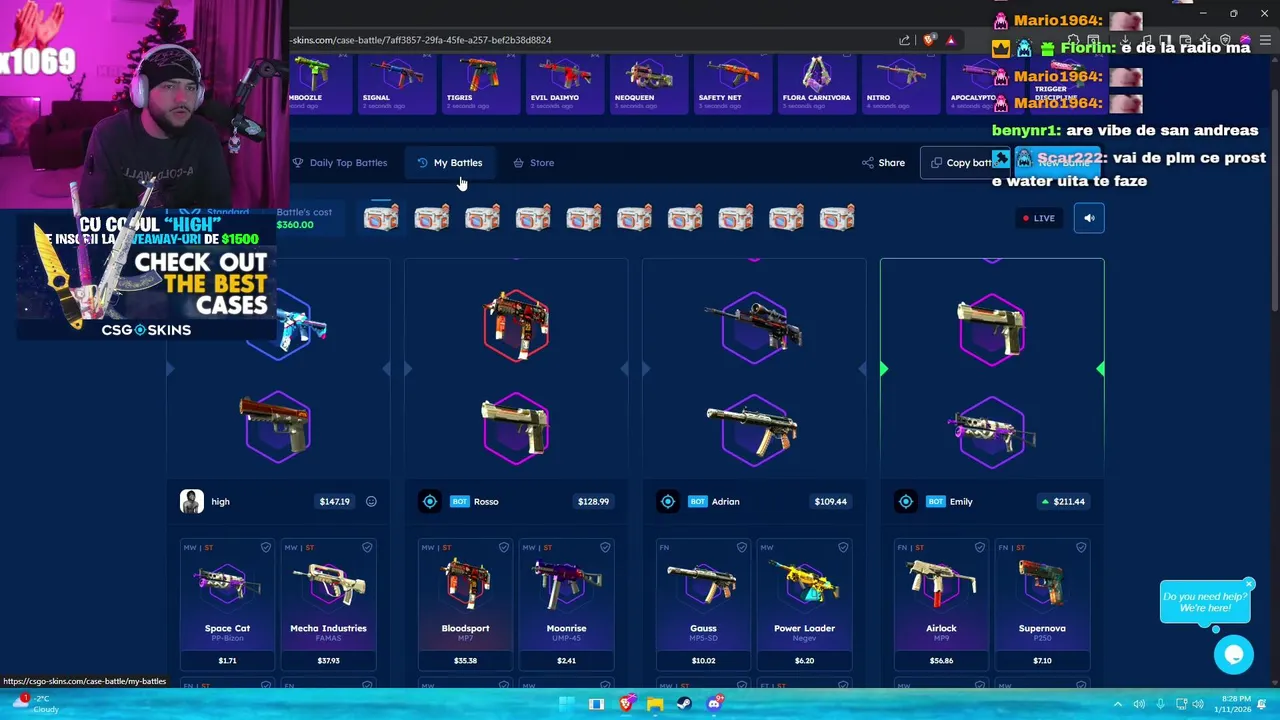Expand the system tray hidden icons chevron
The width and height of the screenshot is (1280, 720).
1118,704
